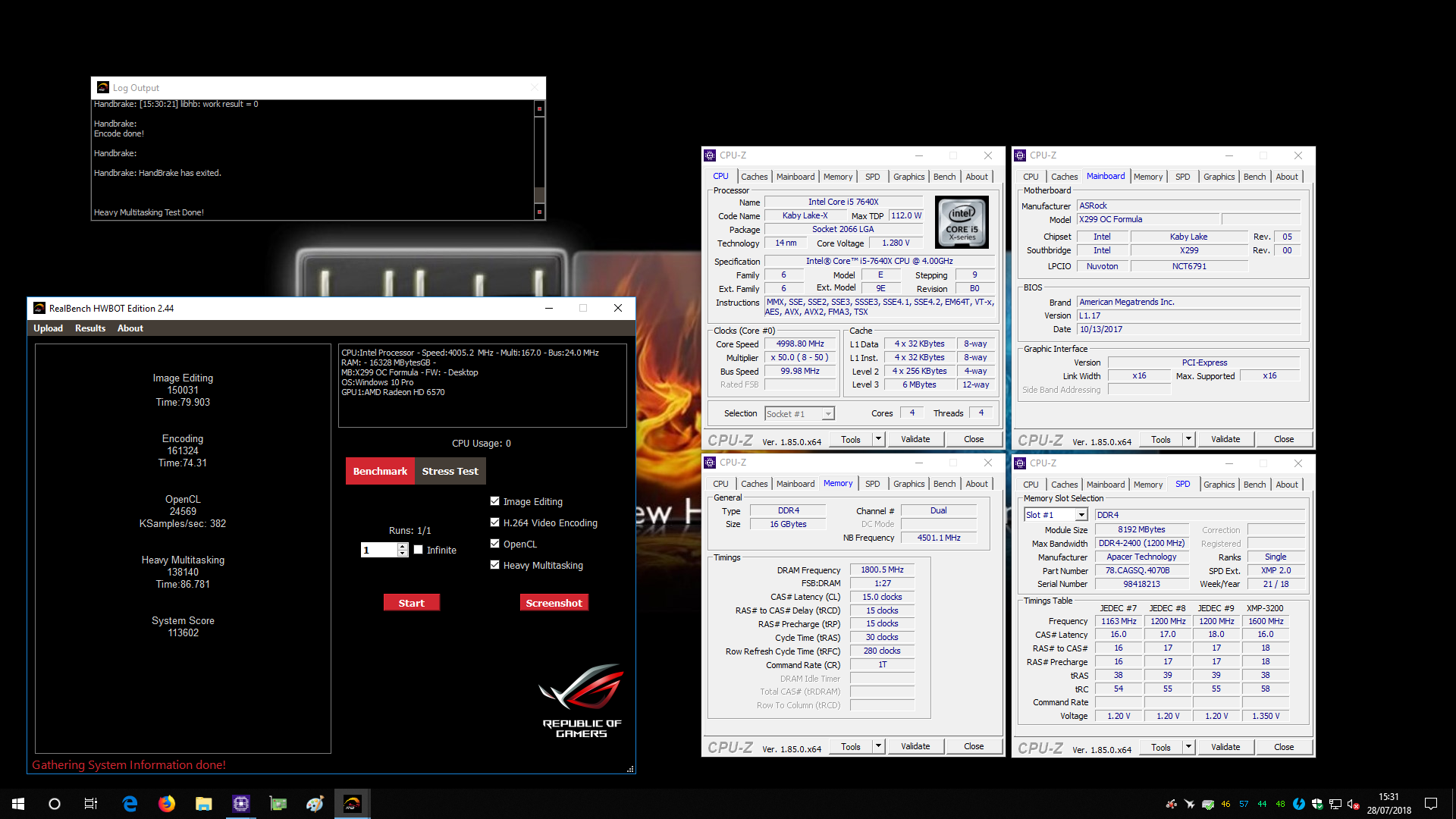Click Tools button in the Mainboard CPU-Z window

point(1160,439)
